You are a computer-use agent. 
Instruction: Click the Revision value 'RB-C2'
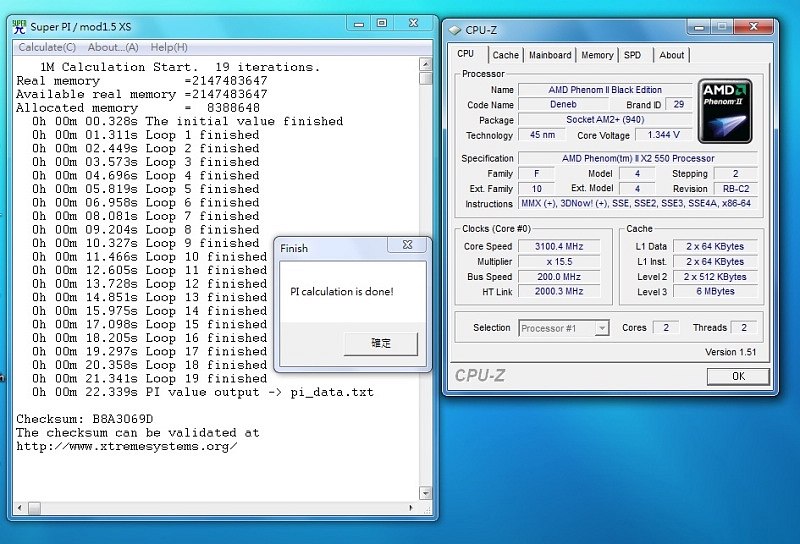pos(736,189)
